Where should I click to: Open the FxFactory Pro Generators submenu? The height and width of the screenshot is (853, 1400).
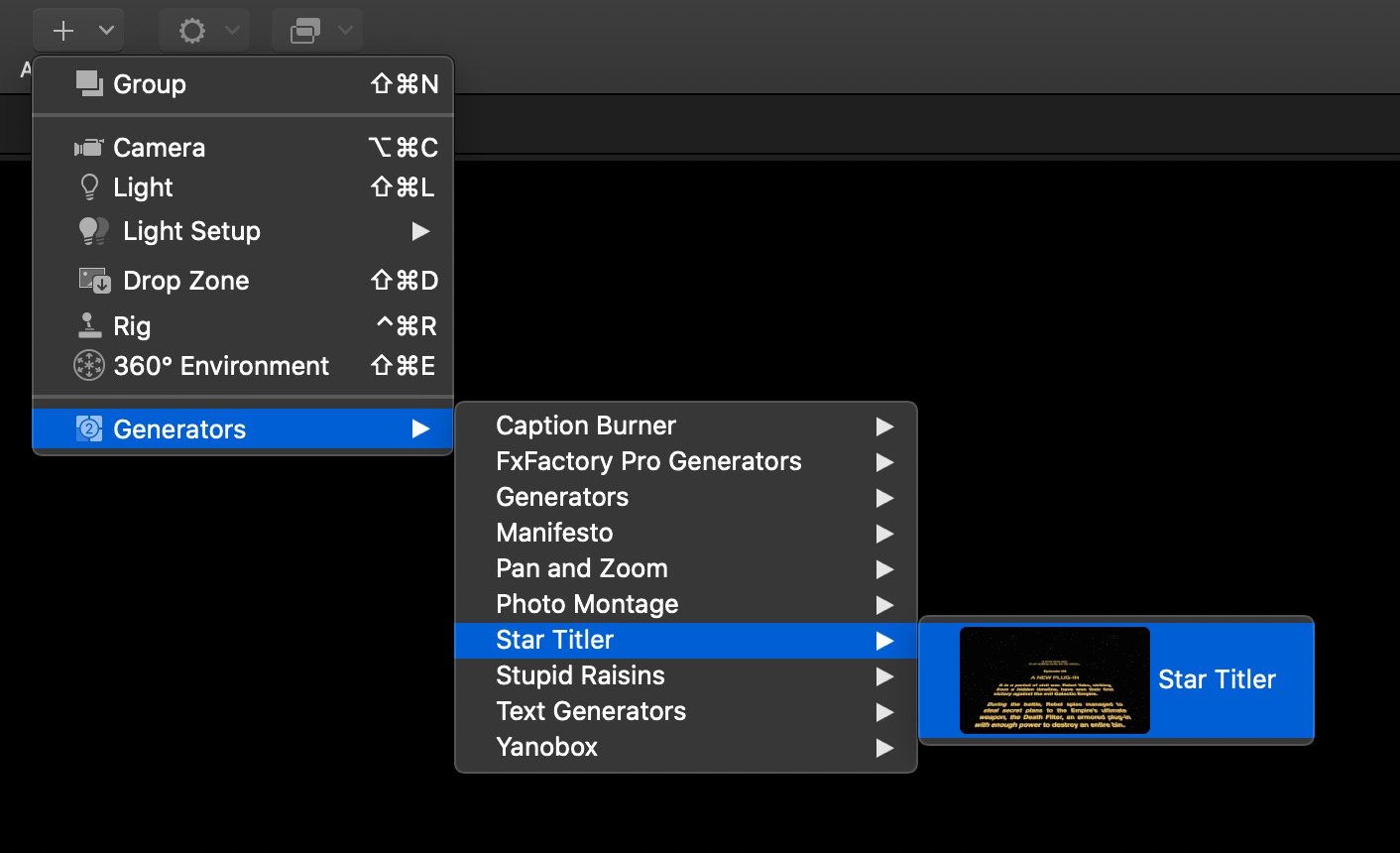(686, 461)
